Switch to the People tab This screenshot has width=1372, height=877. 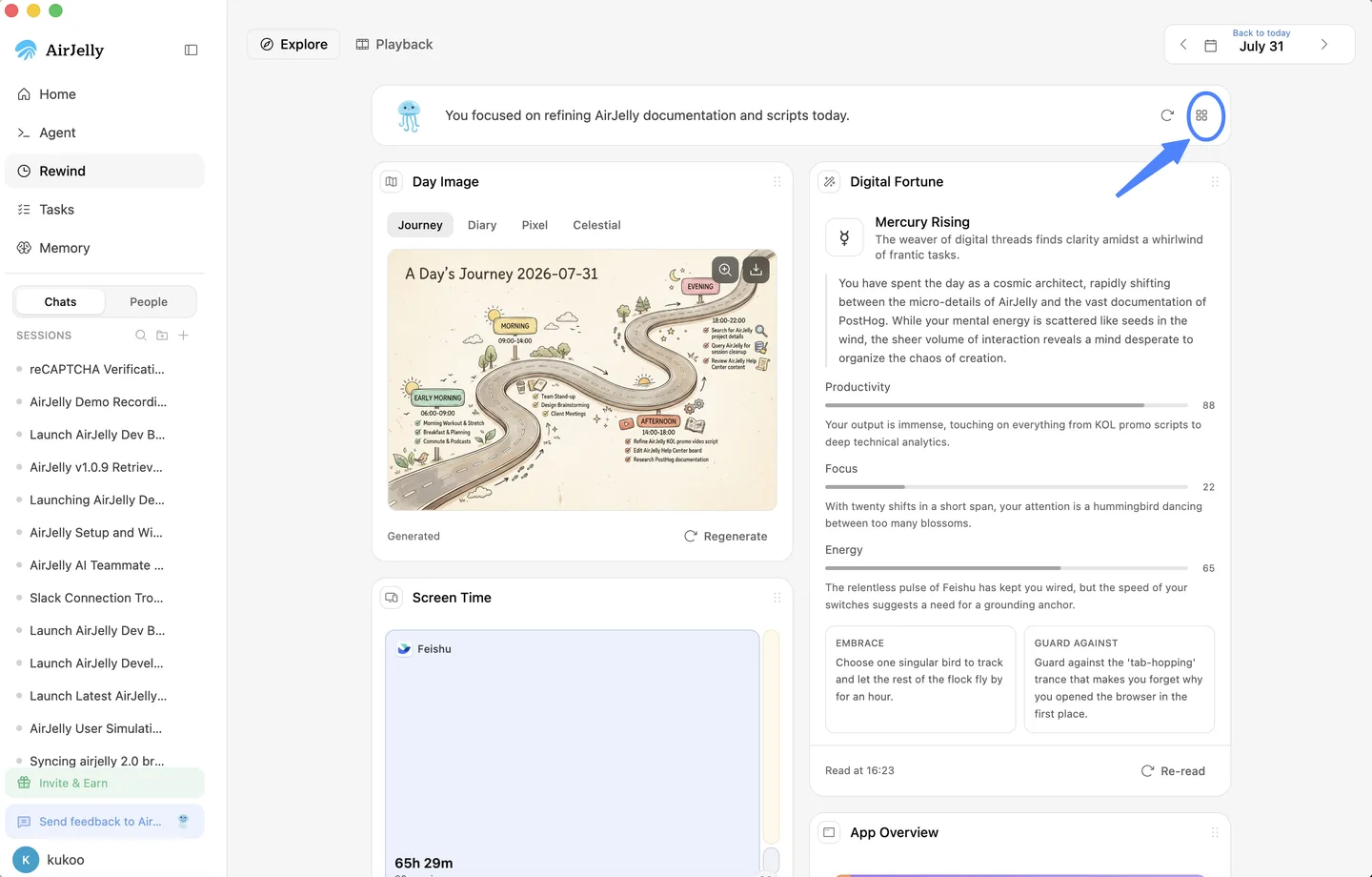(149, 301)
